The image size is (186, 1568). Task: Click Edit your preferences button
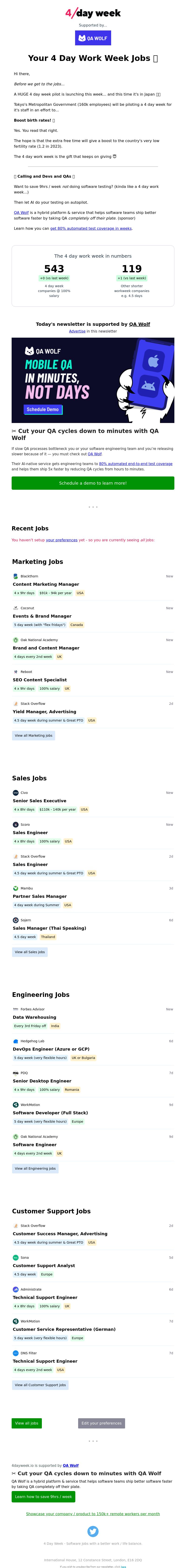(x=102, y=1423)
